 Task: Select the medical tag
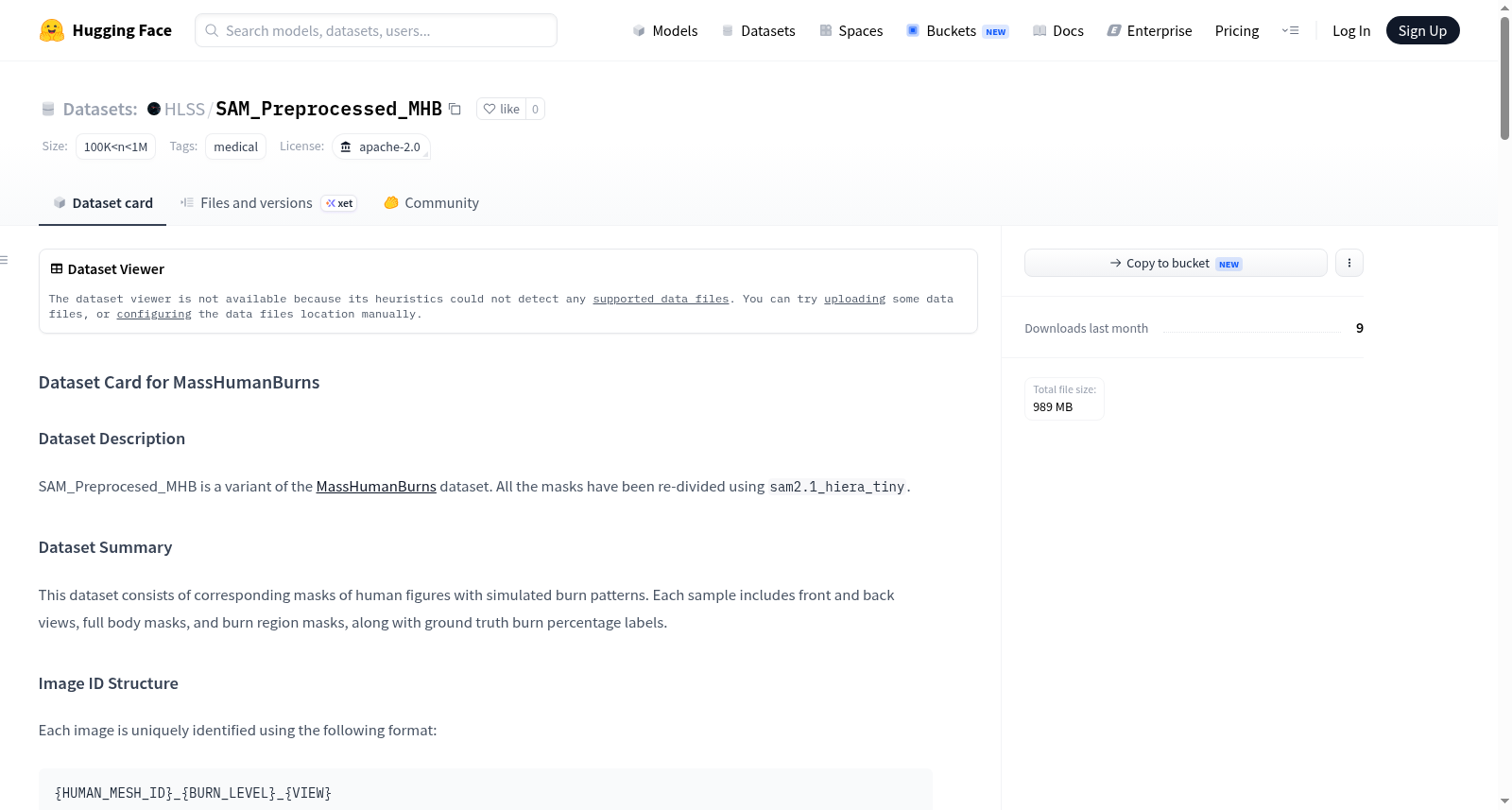[x=235, y=146]
